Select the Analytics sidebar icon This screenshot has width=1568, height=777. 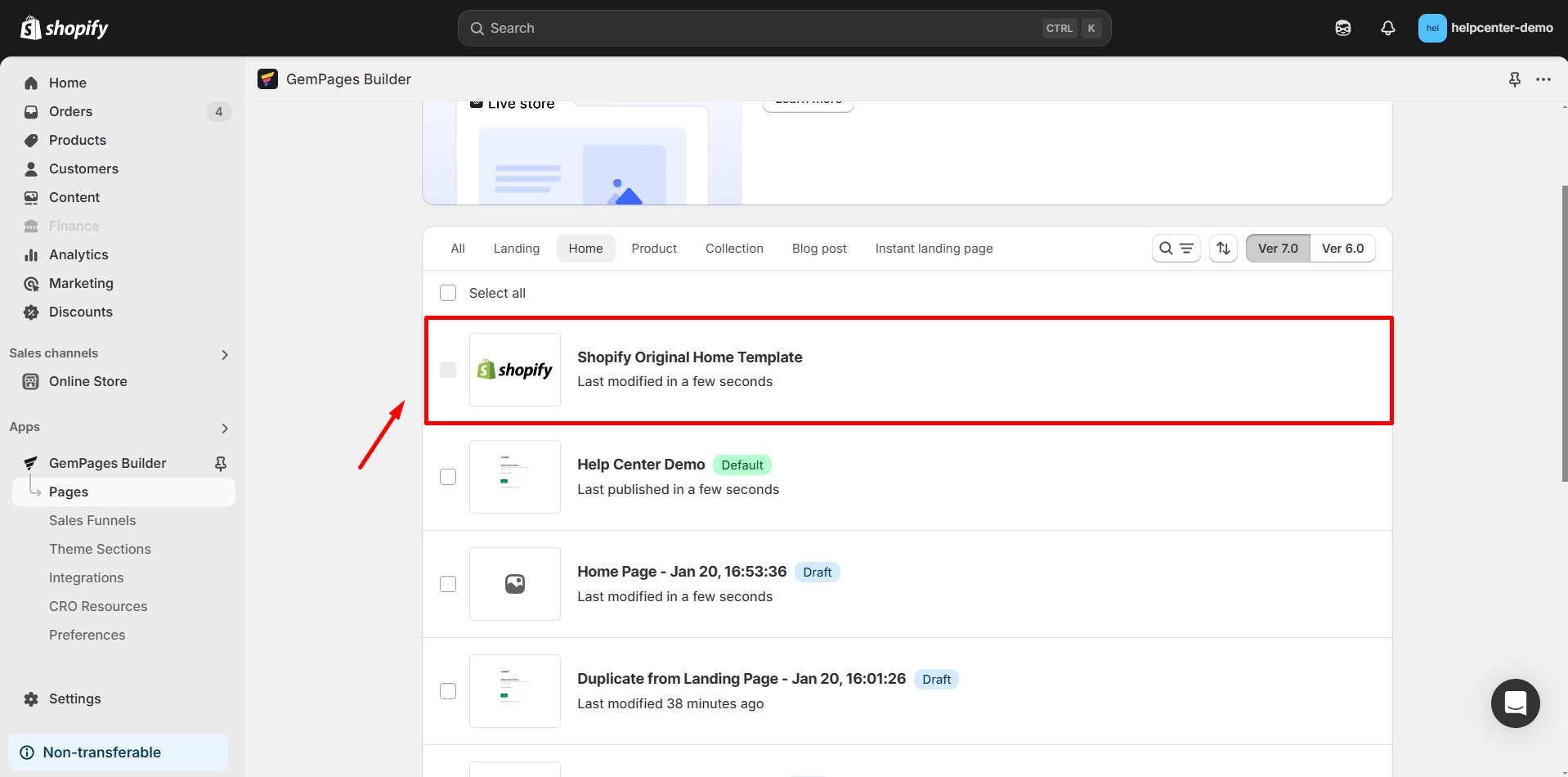(30, 255)
